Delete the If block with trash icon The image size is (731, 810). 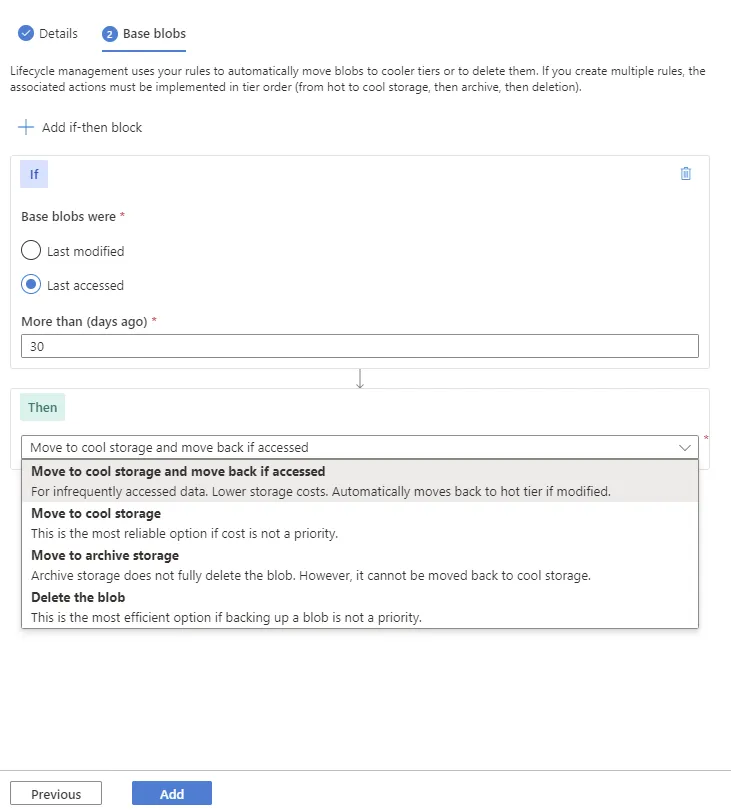pyautogui.click(x=685, y=173)
